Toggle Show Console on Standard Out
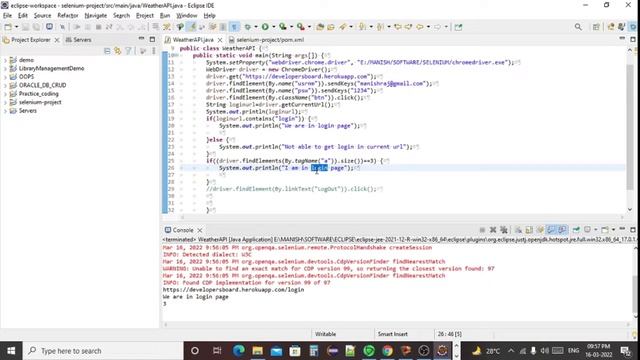This screenshot has width=640, height=360. (551, 230)
